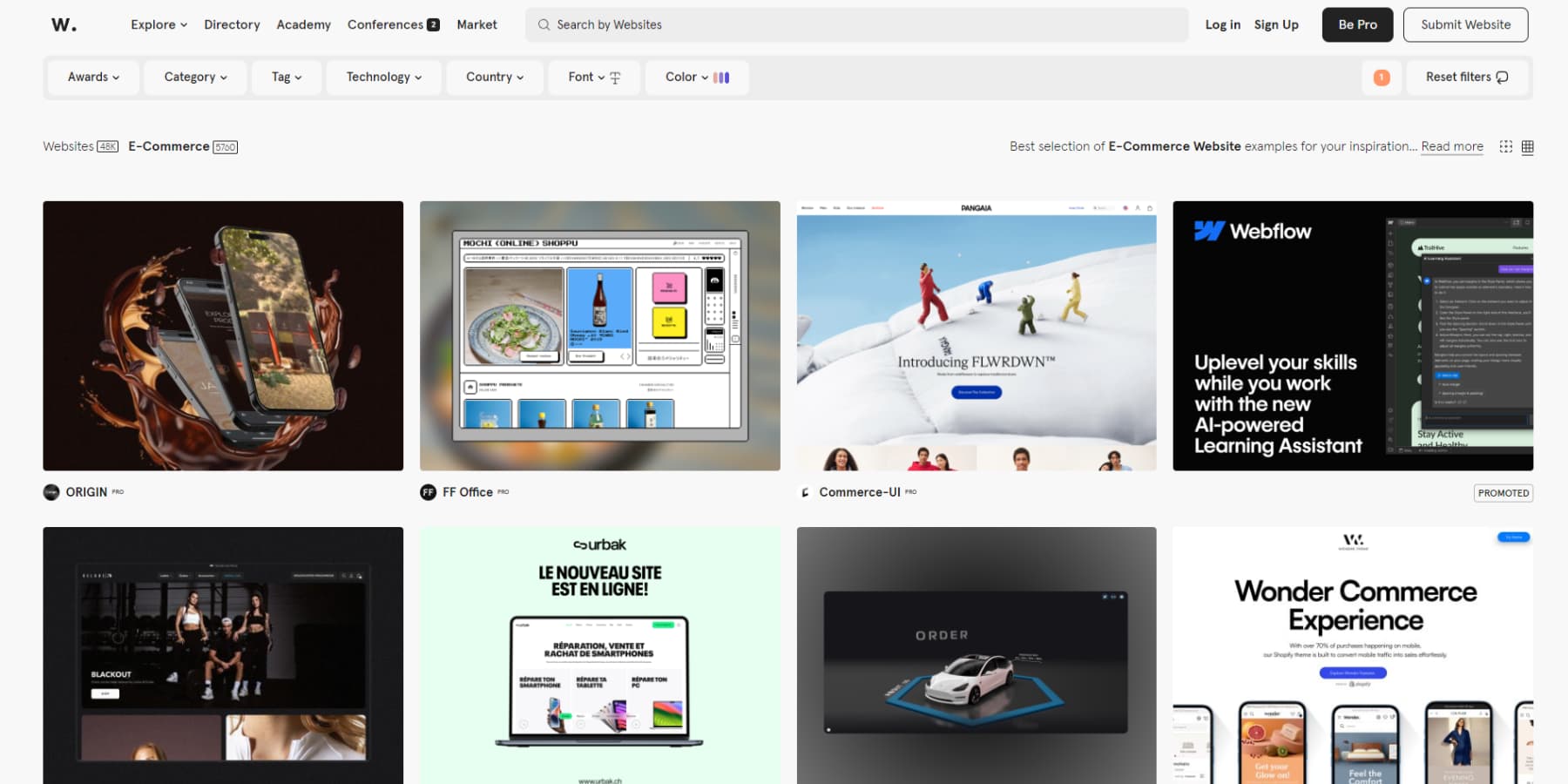Open the Awards filter dropdown
Screen dimensions: 1568x784
(92, 77)
